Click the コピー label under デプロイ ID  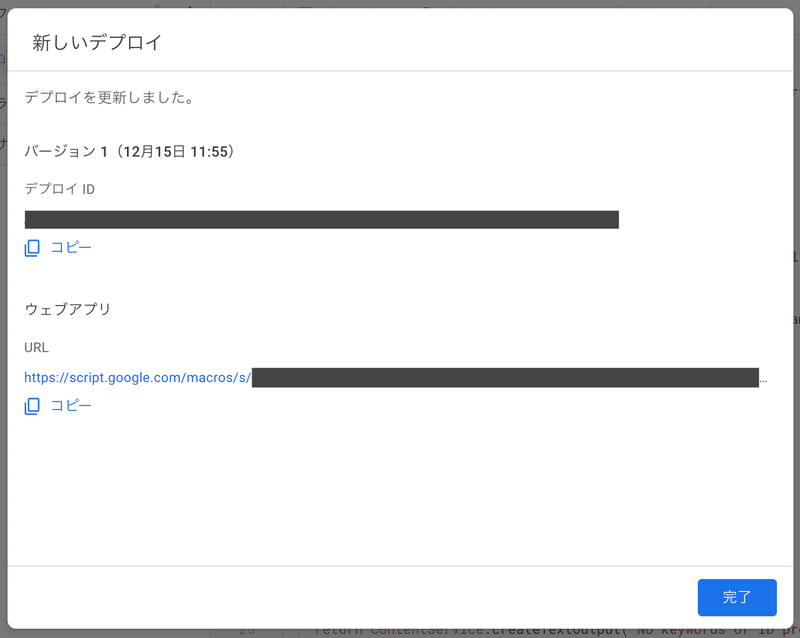(71, 248)
